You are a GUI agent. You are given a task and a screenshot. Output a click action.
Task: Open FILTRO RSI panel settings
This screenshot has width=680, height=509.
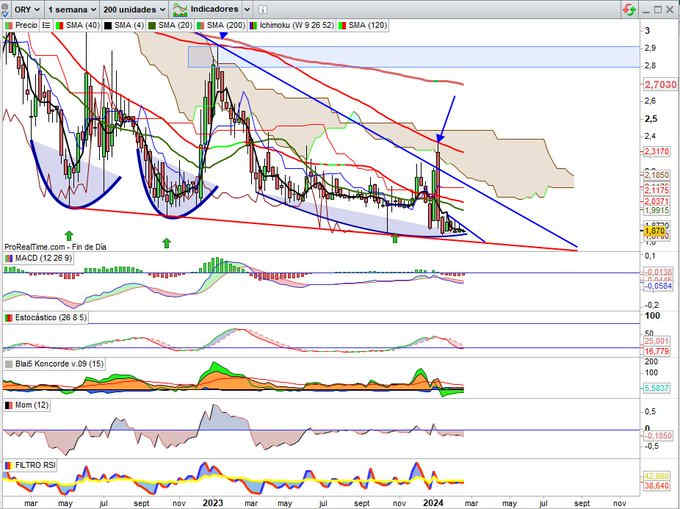pyautogui.click(x=30, y=465)
